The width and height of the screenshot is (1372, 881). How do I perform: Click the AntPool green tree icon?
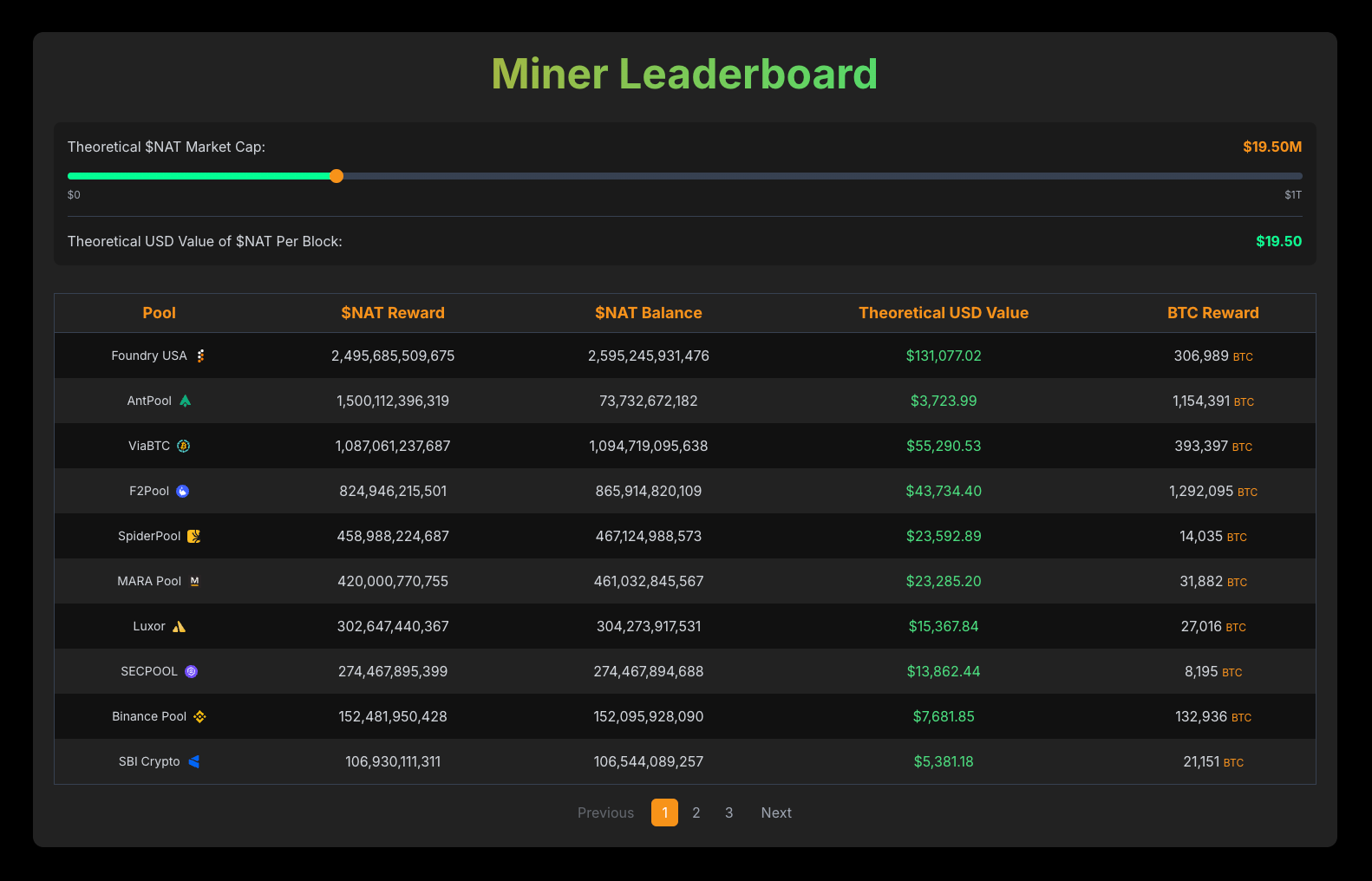(x=185, y=401)
